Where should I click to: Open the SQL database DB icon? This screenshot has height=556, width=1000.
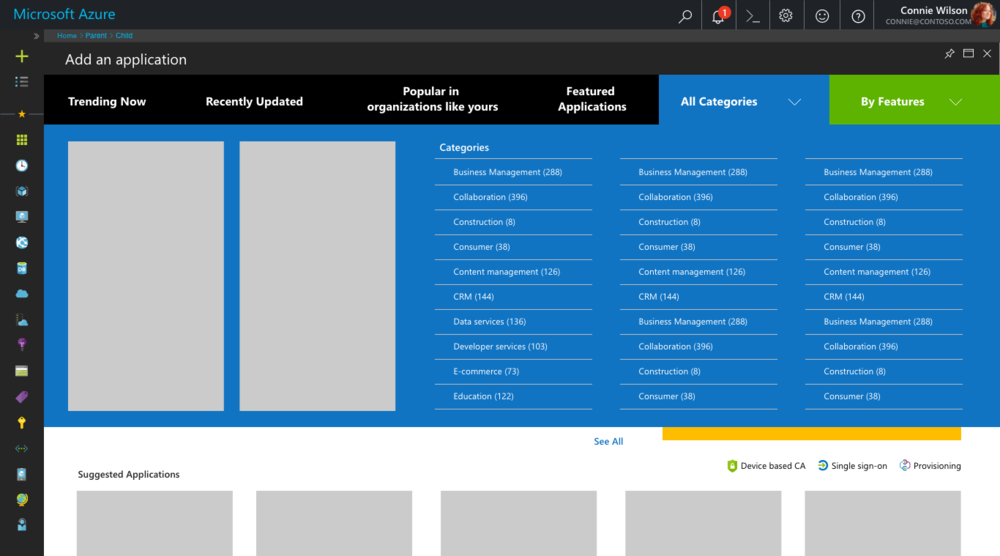pos(22,268)
